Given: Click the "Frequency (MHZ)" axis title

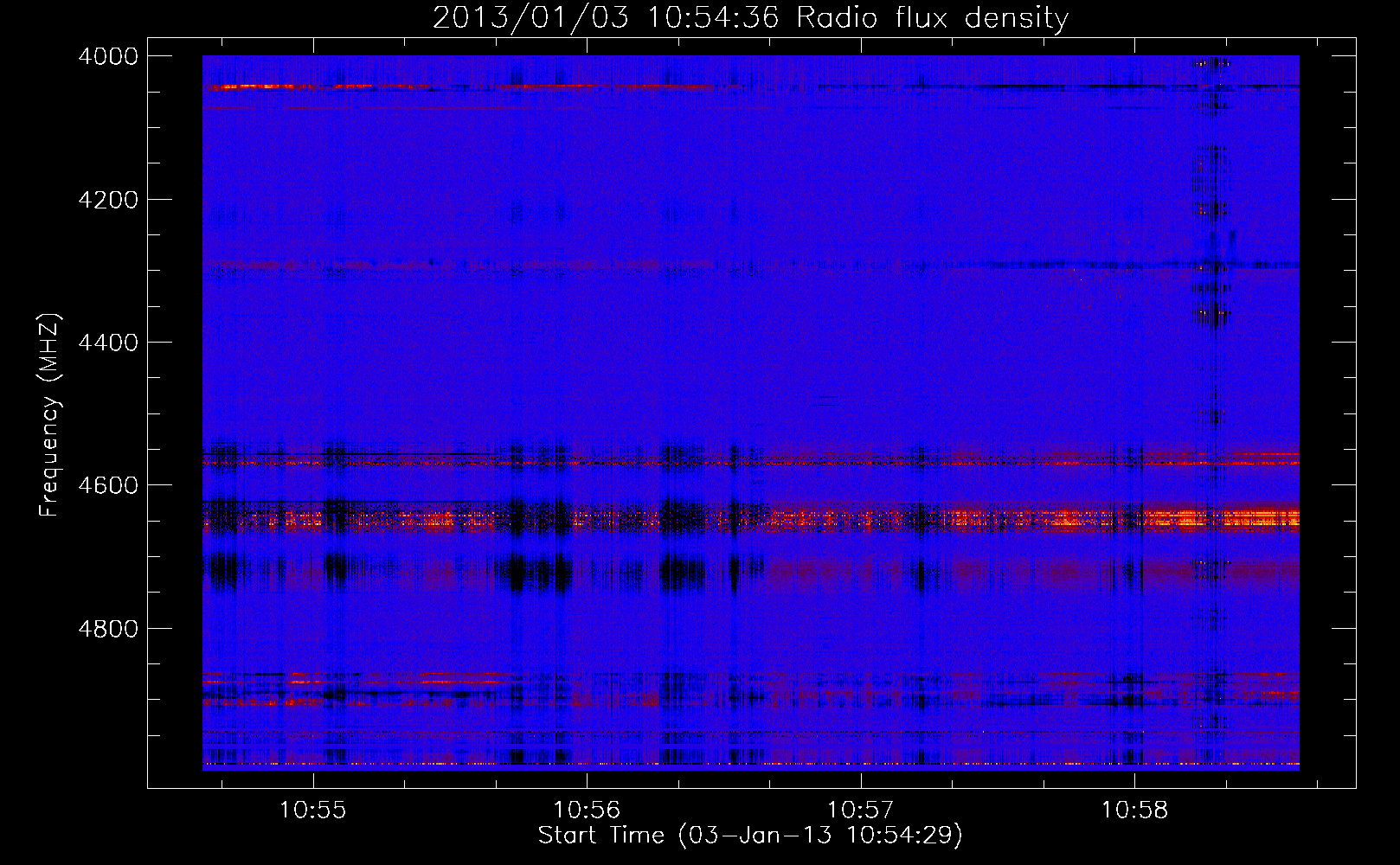Looking at the screenshot, I should coord(50,415).
